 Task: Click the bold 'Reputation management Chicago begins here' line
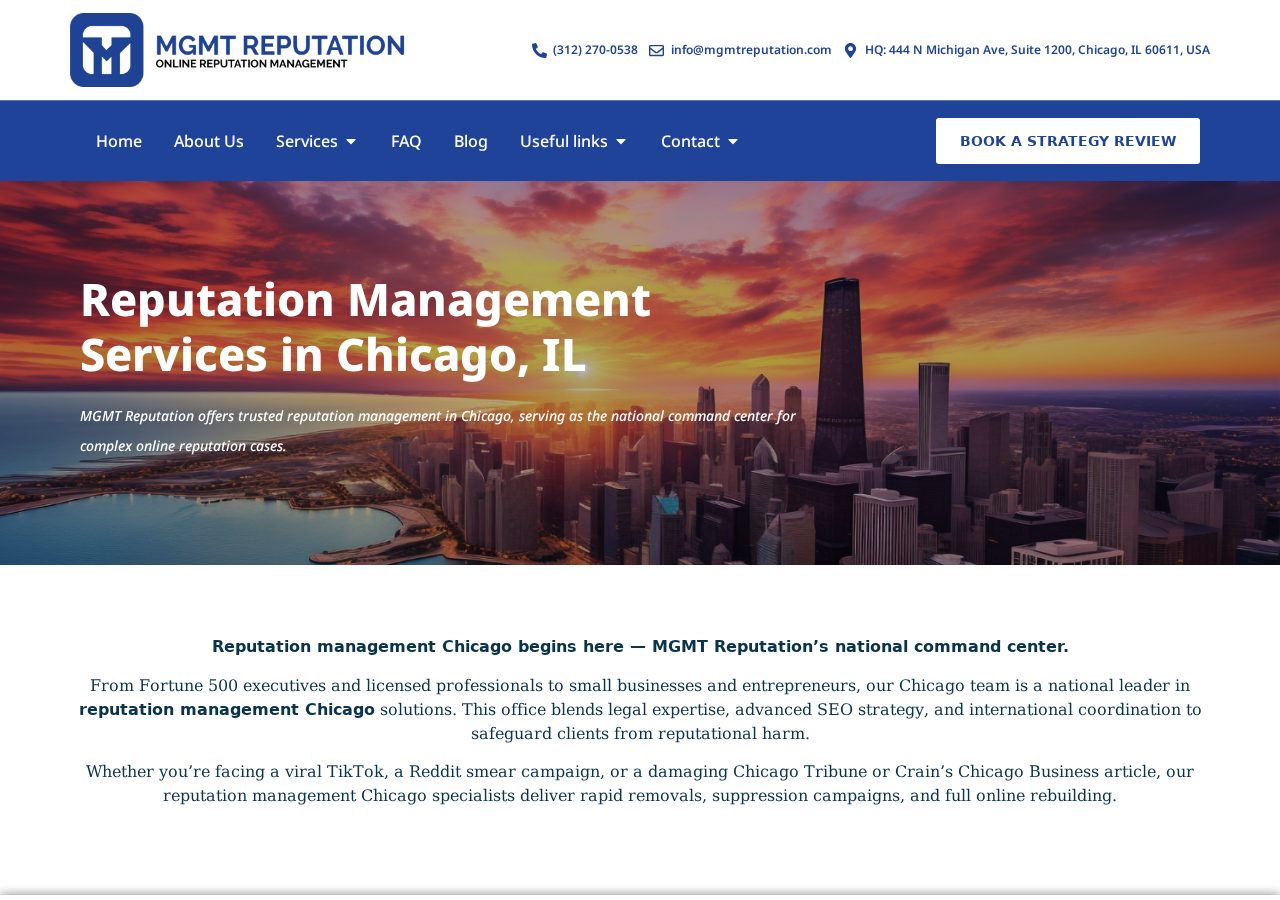640,647
